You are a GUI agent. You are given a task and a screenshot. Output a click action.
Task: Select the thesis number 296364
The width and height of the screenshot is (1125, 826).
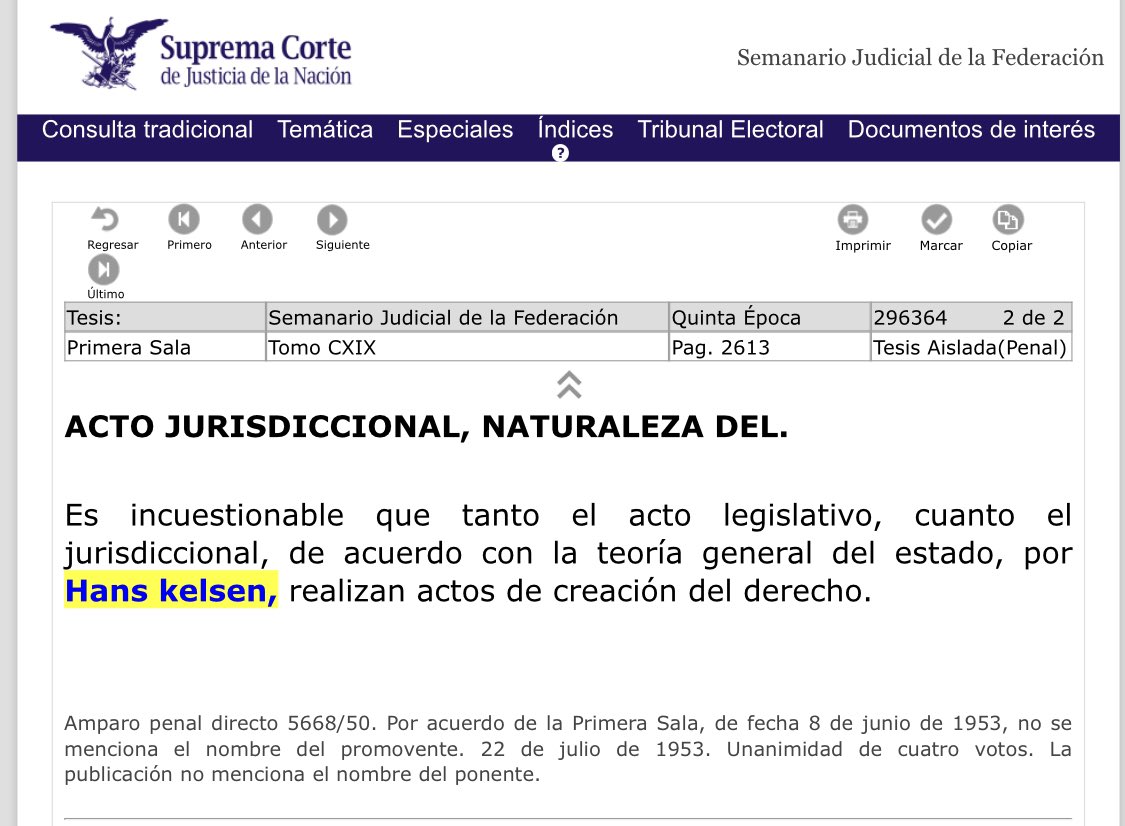click(x=910, y=317)
